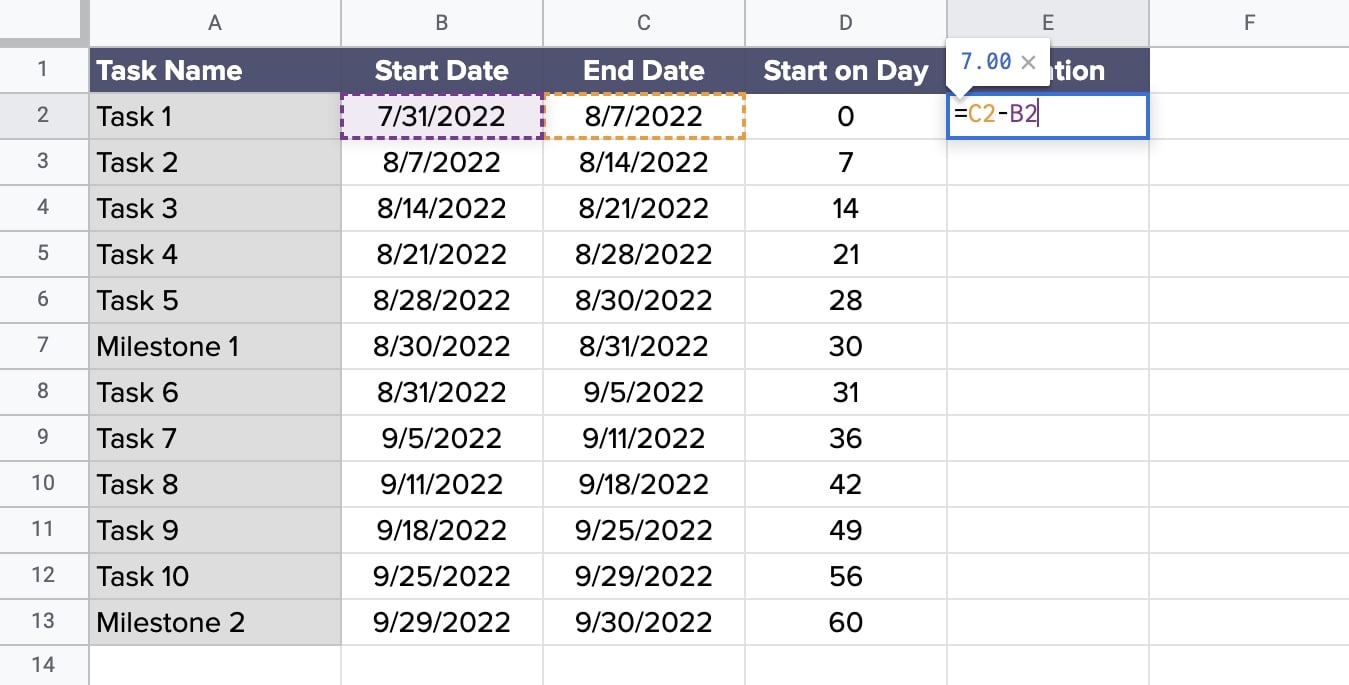Click the empty cell E3 below the formula
The height and width of the screenshot is (685, 1349).
click(x=1047, y=162)
